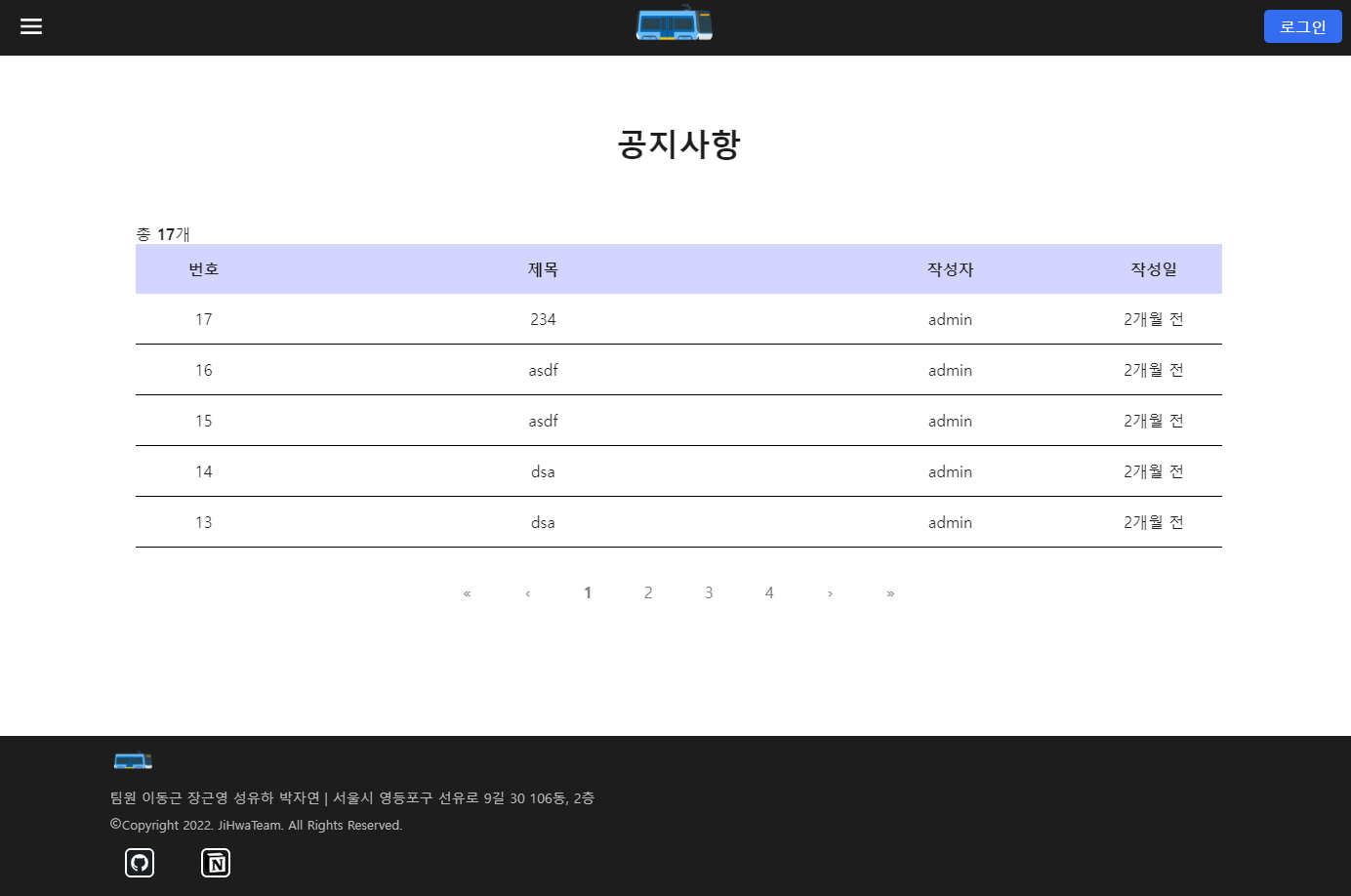Select page 2 in pagination
Screen dimensions: 1351x896
pyautogui.click(x=648, y=592)
